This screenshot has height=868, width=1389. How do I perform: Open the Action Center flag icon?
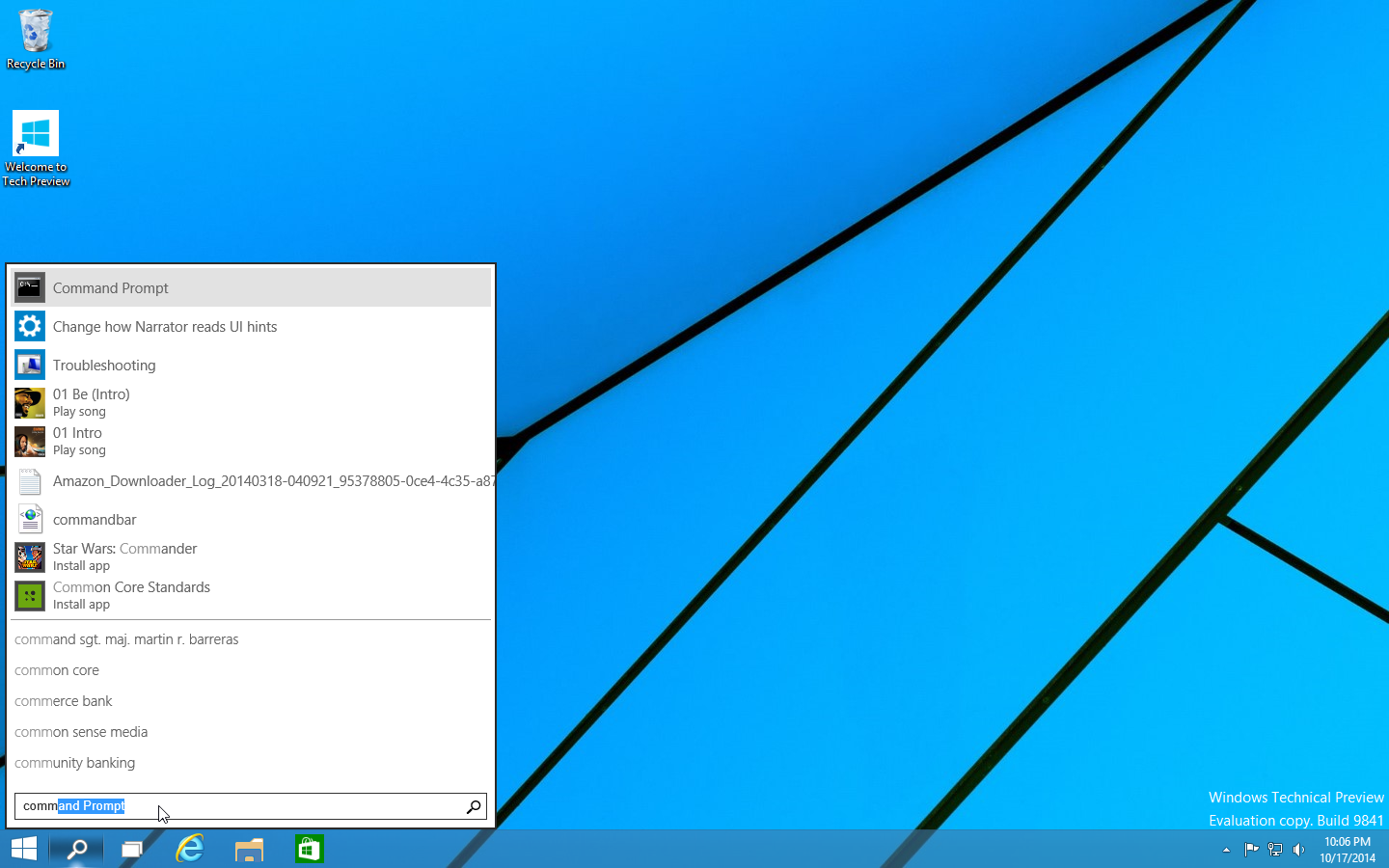point(1251,850)
